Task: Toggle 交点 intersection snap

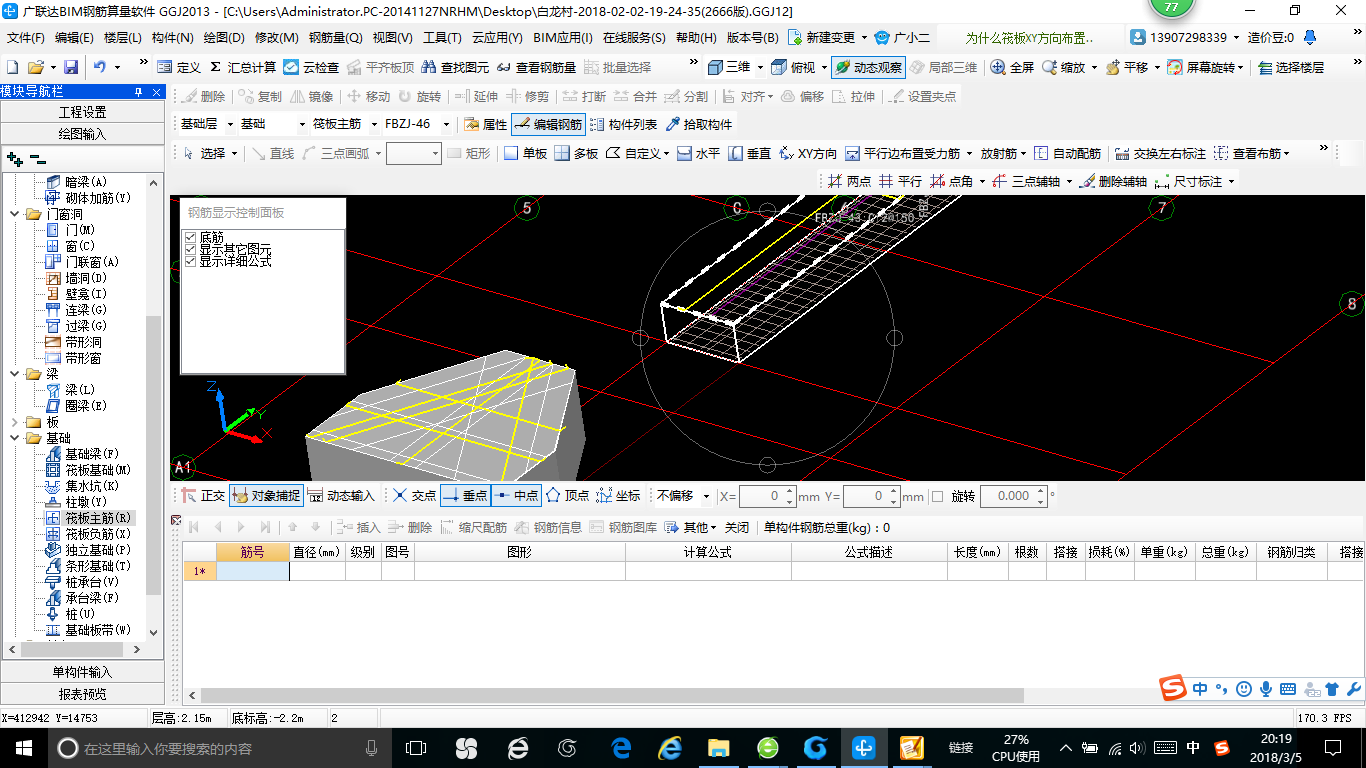Action: pyautogui.click(x=414, y=495)
